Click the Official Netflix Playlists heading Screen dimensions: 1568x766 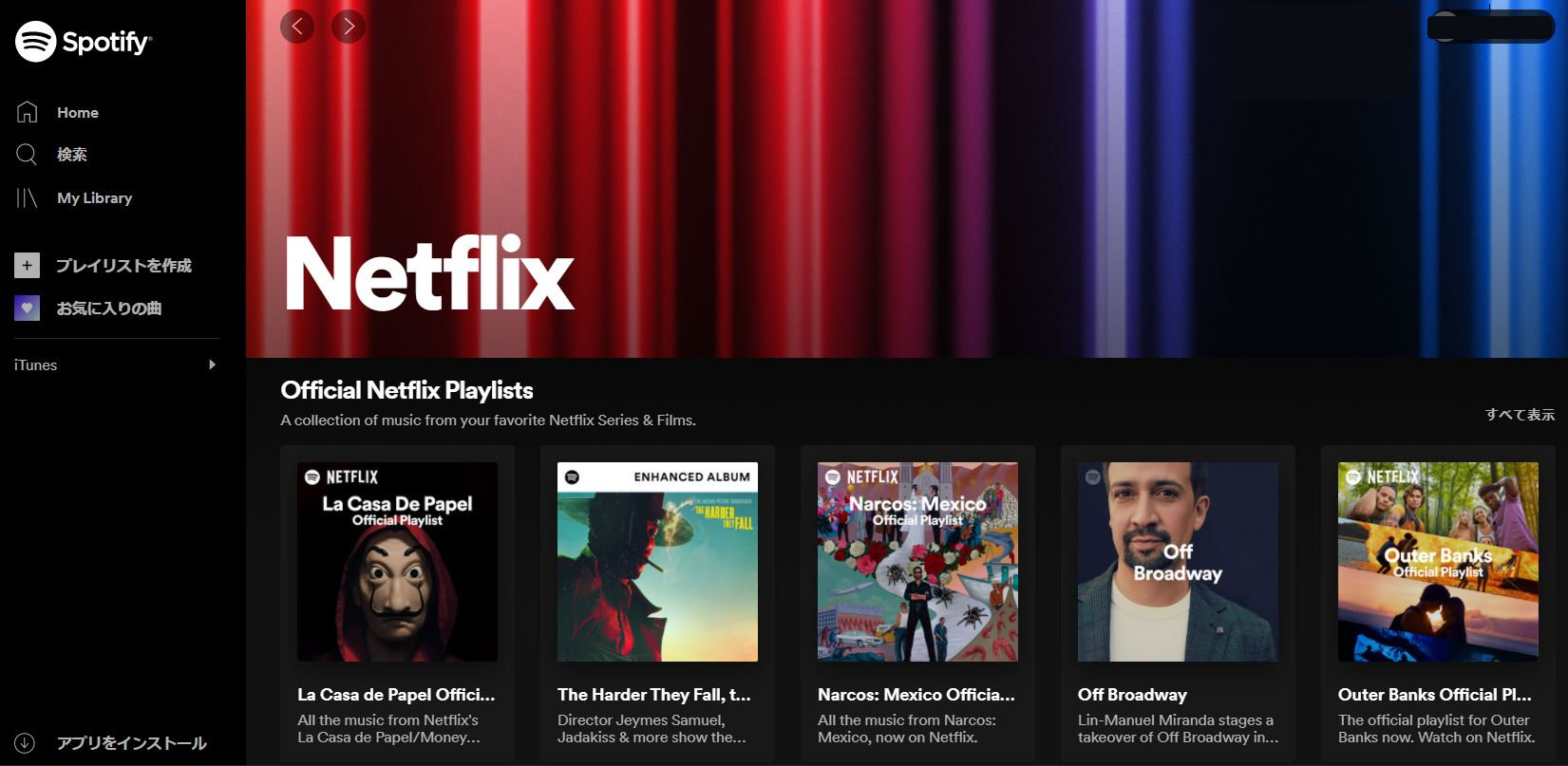pyautogui.click(x=406, y=390)
